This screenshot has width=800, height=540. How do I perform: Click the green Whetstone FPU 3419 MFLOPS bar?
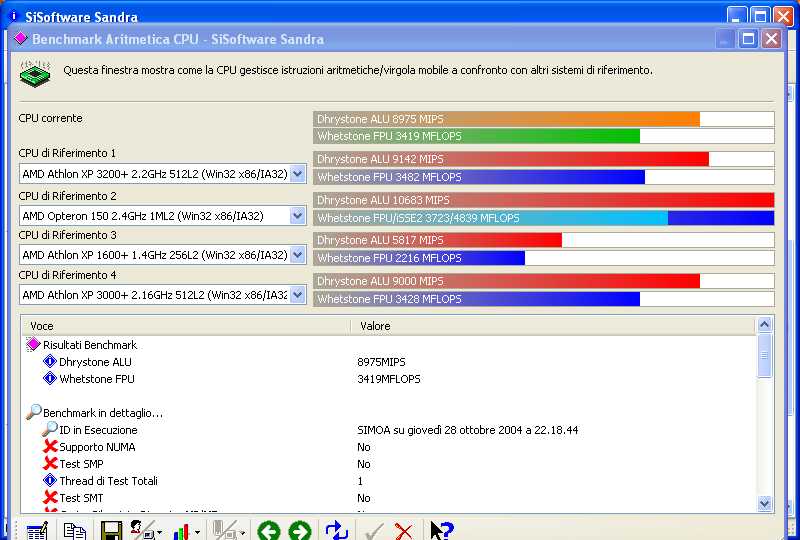click(x=477, y=136)
